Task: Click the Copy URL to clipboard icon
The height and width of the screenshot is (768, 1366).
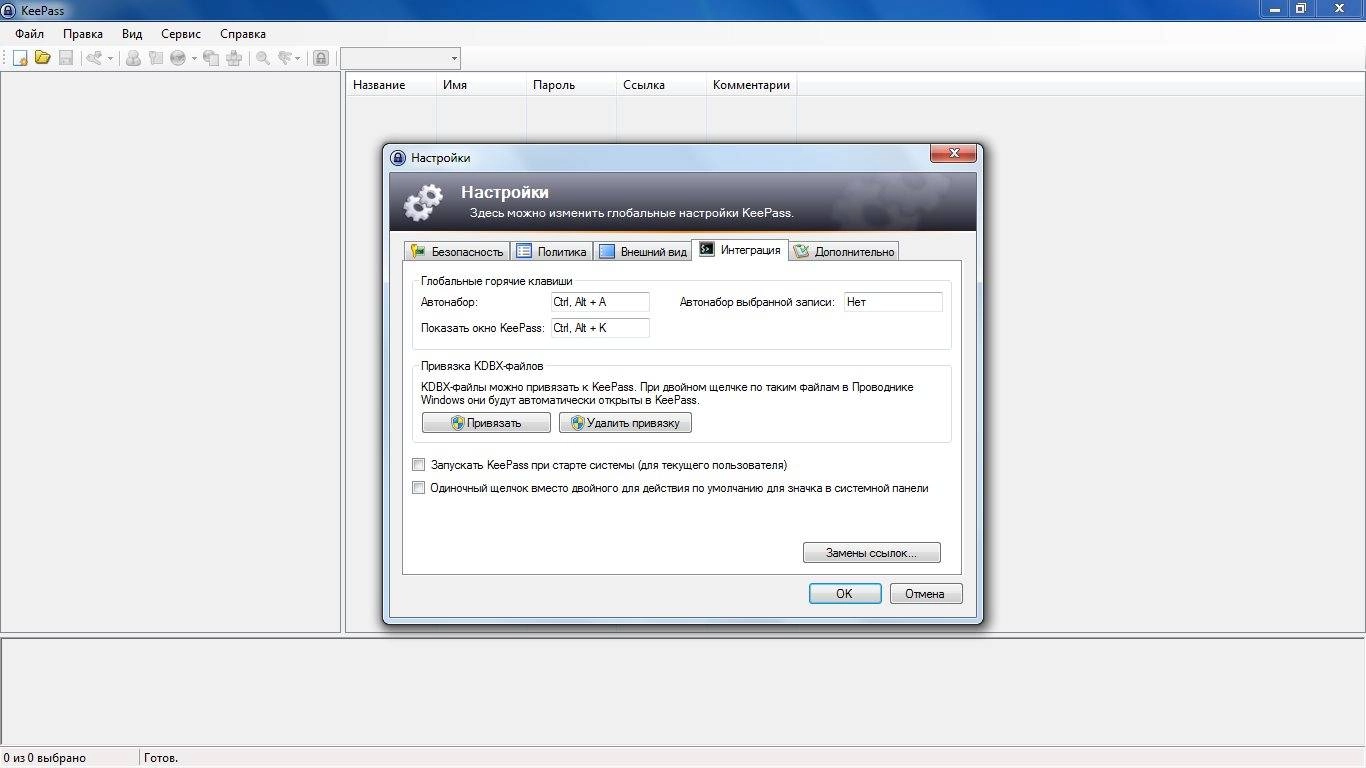Action: pyautogui.click(x=211, y=58)
